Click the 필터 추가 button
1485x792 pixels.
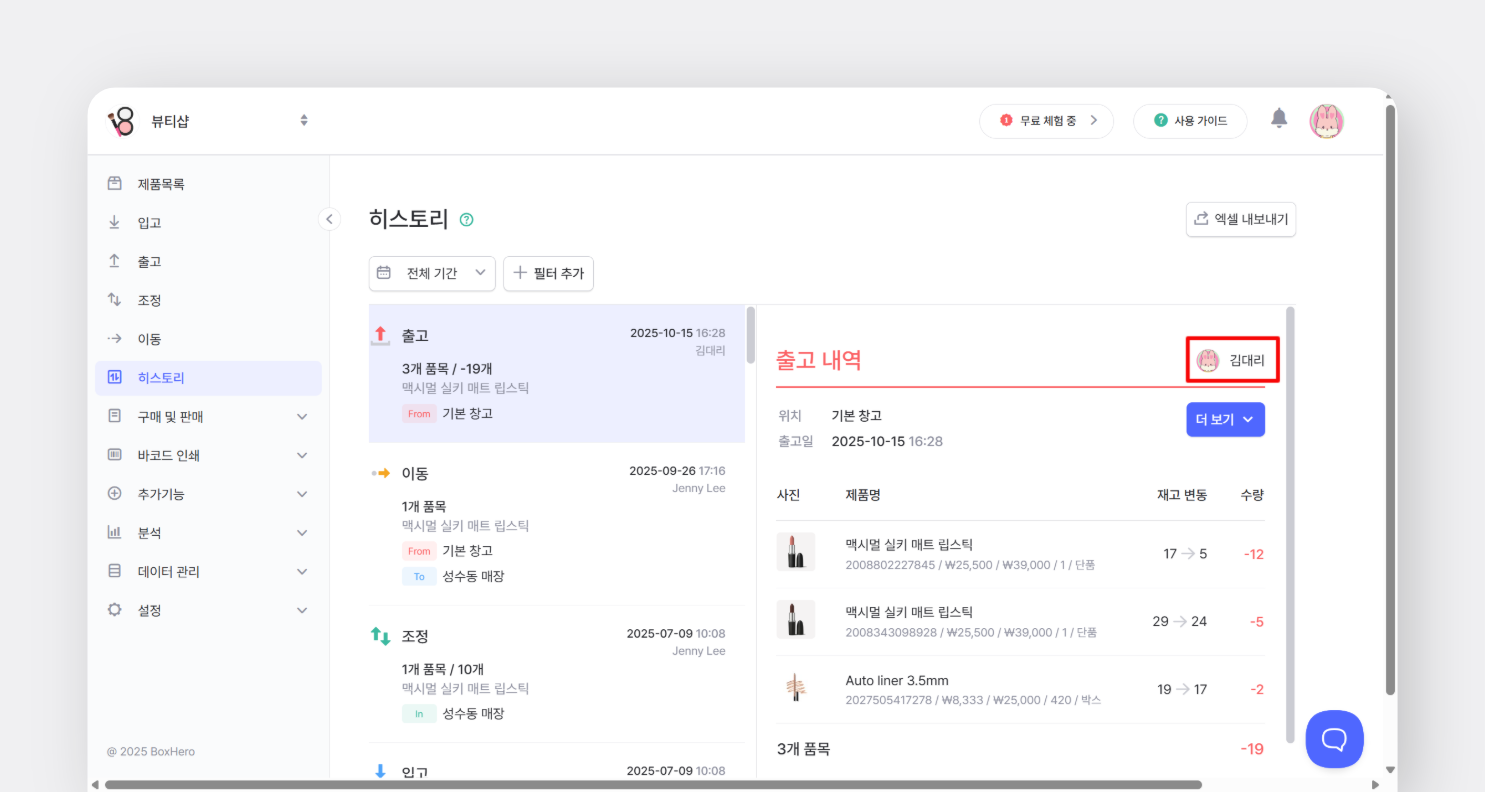pos(548,273)
